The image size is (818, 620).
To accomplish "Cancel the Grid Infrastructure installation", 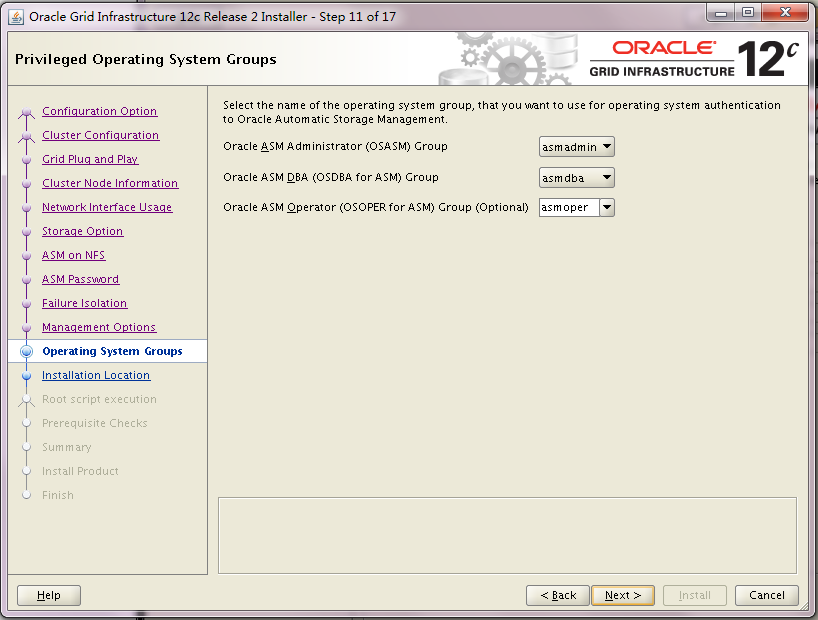I will click(x=767, y=595).
